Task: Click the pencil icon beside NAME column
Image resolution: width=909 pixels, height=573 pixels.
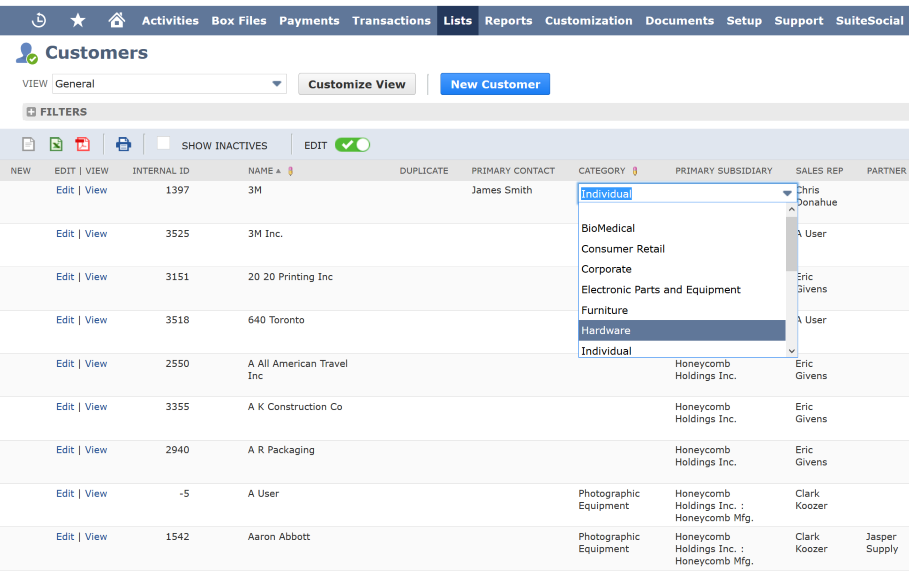Action: [x=290, y=171]
